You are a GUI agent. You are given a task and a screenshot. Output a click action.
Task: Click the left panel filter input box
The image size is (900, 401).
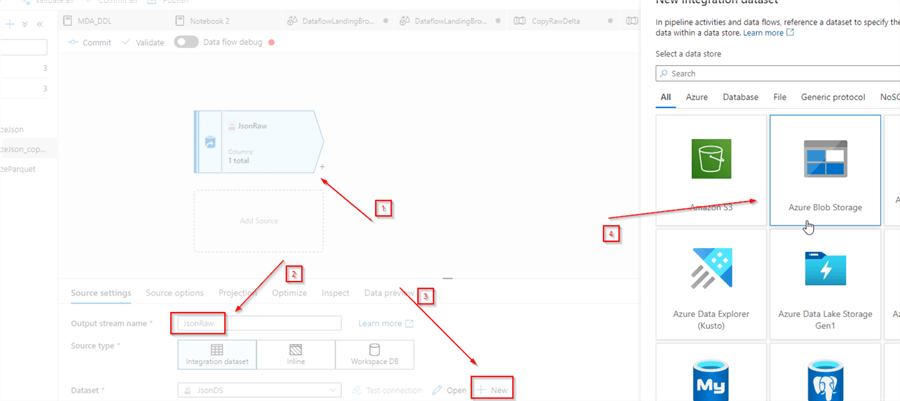point(24,47)
